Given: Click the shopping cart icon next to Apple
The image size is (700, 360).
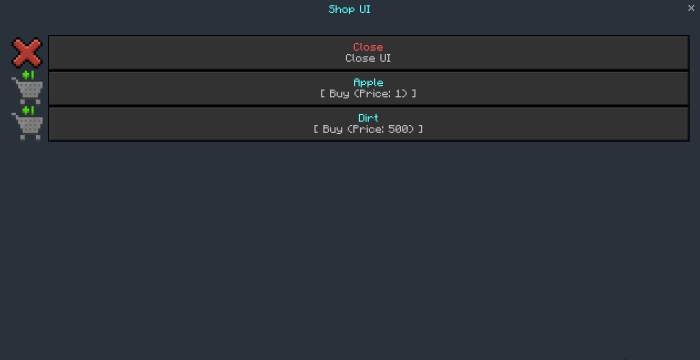Looking at the screenshot, I should 28,90.
